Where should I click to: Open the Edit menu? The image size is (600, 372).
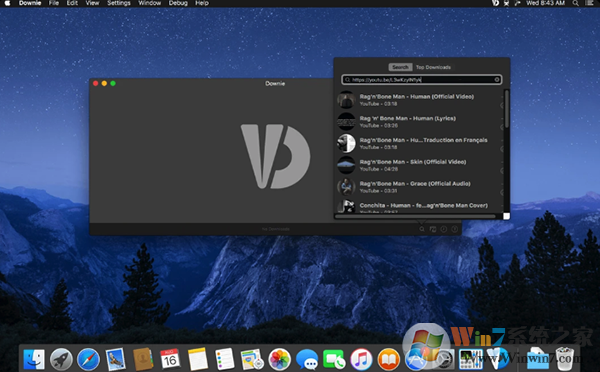tap(72, 3)
